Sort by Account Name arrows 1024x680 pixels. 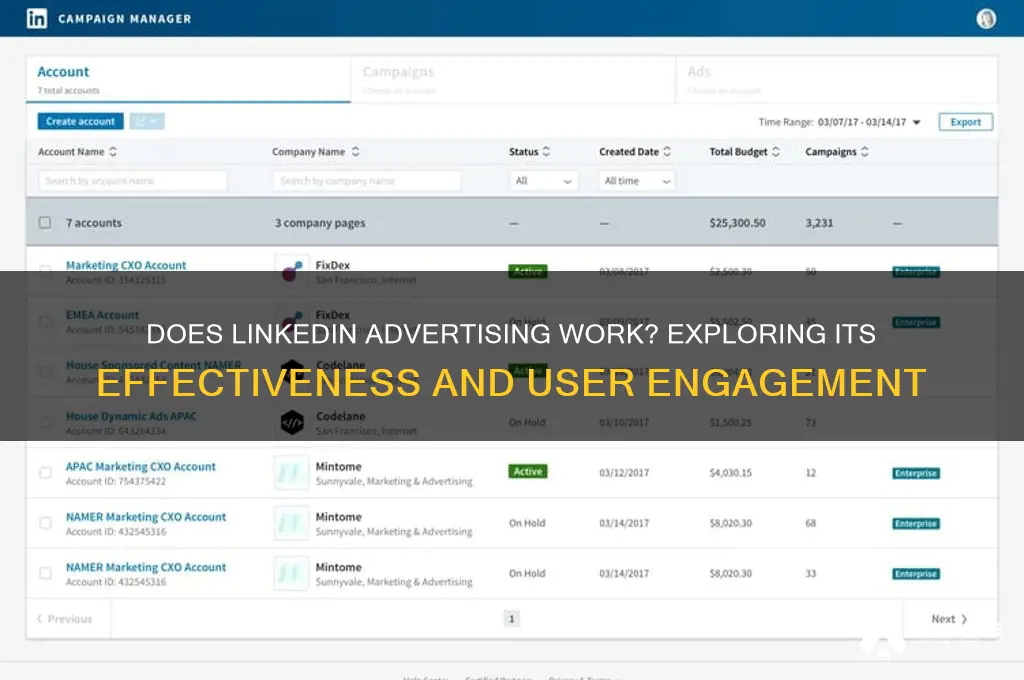pyautogui.click(x=113, y=152)
